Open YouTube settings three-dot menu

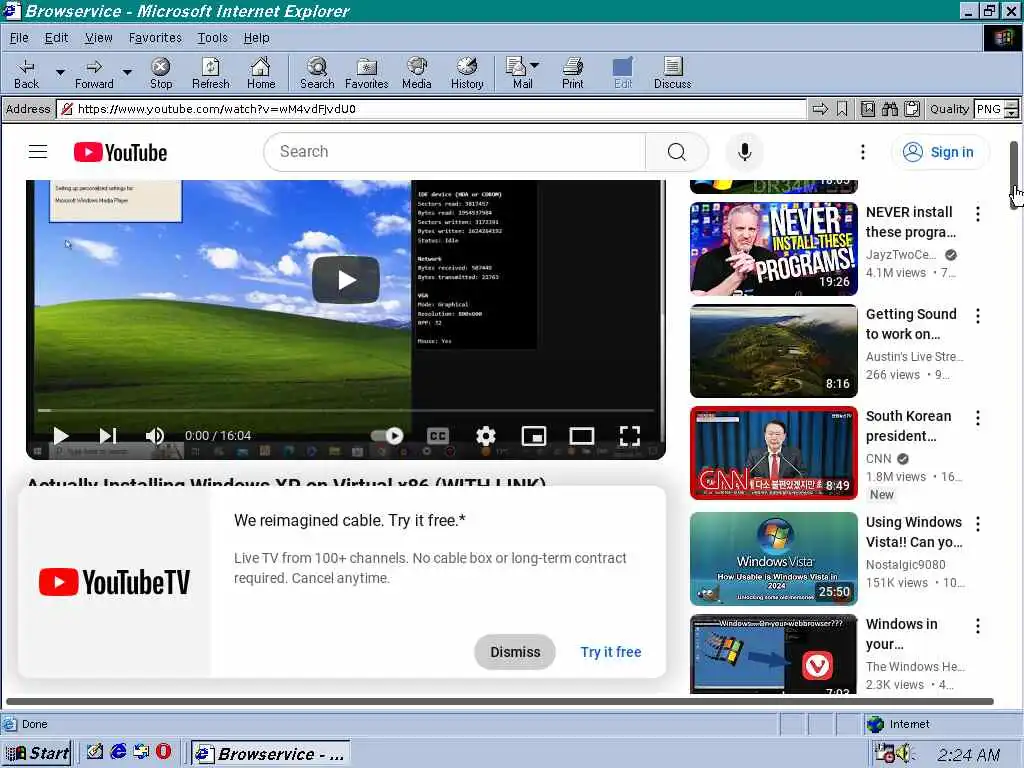pyautogui.click(x=863, y=152)
